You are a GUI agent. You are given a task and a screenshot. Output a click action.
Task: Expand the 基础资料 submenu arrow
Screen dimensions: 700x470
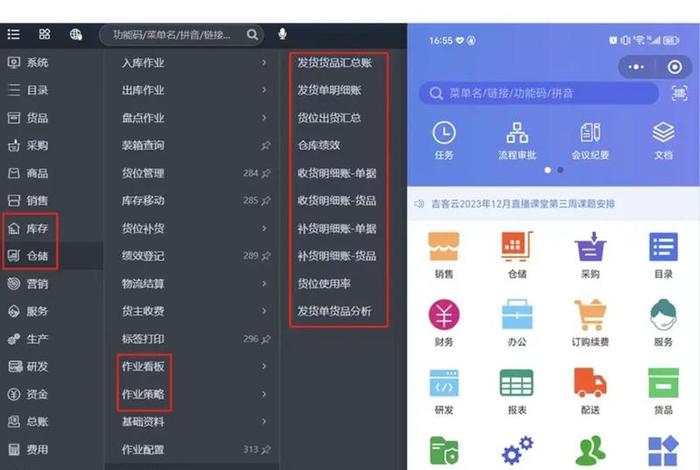[x=264, y=422]
